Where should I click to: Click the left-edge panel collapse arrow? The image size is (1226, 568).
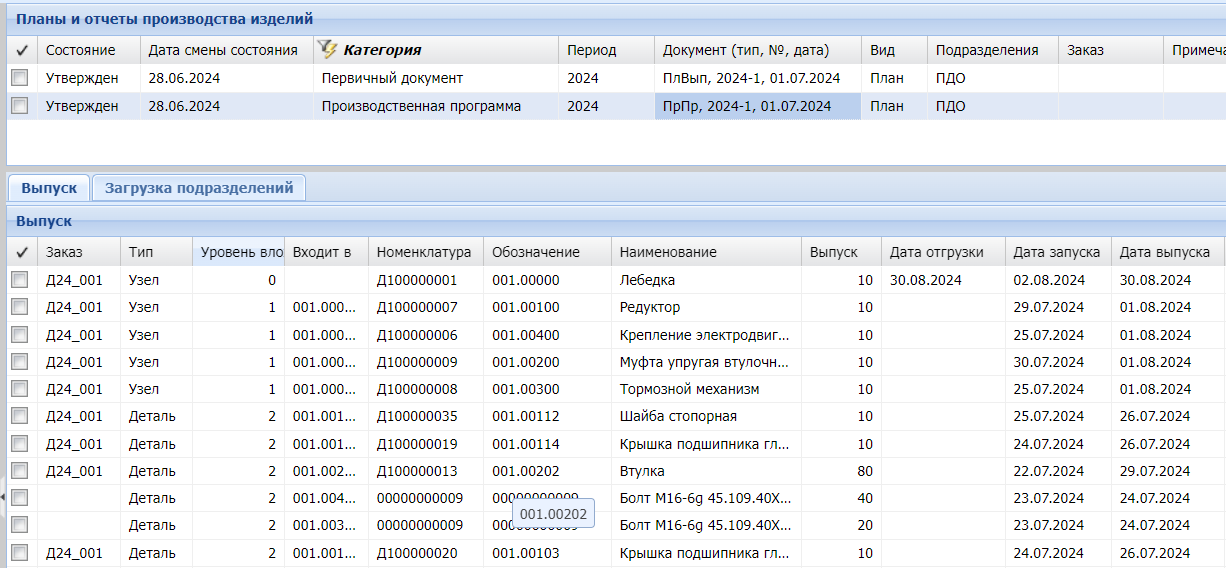[3, 496]
